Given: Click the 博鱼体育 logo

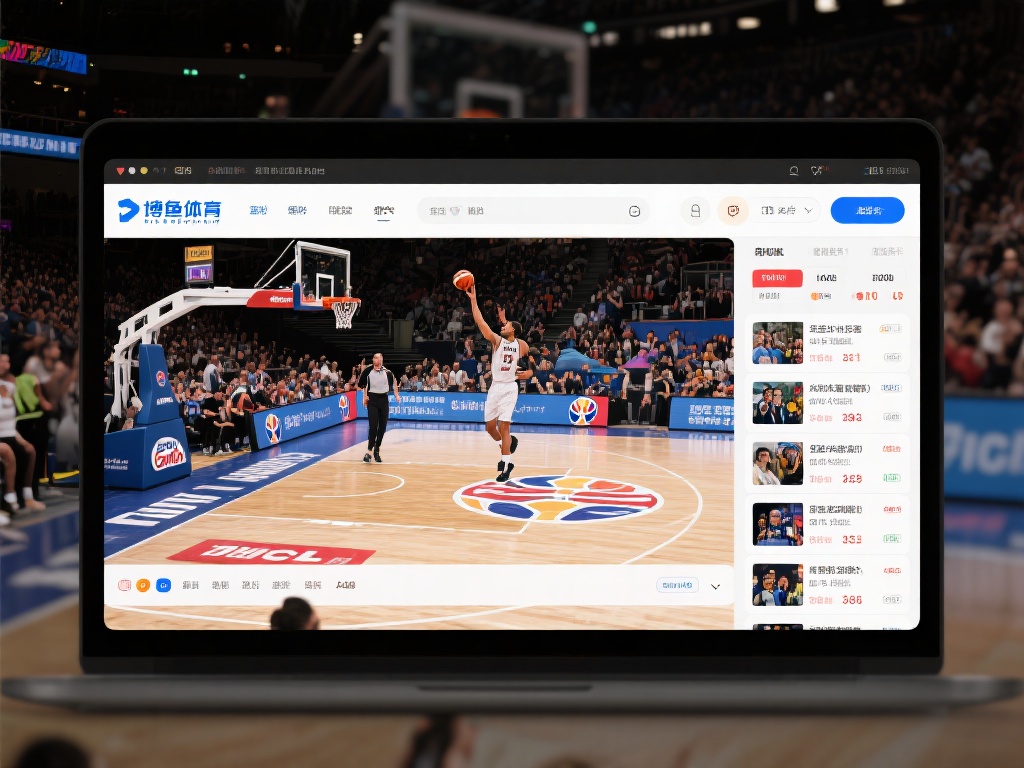Looking at the screenshot, I should 169,210.
